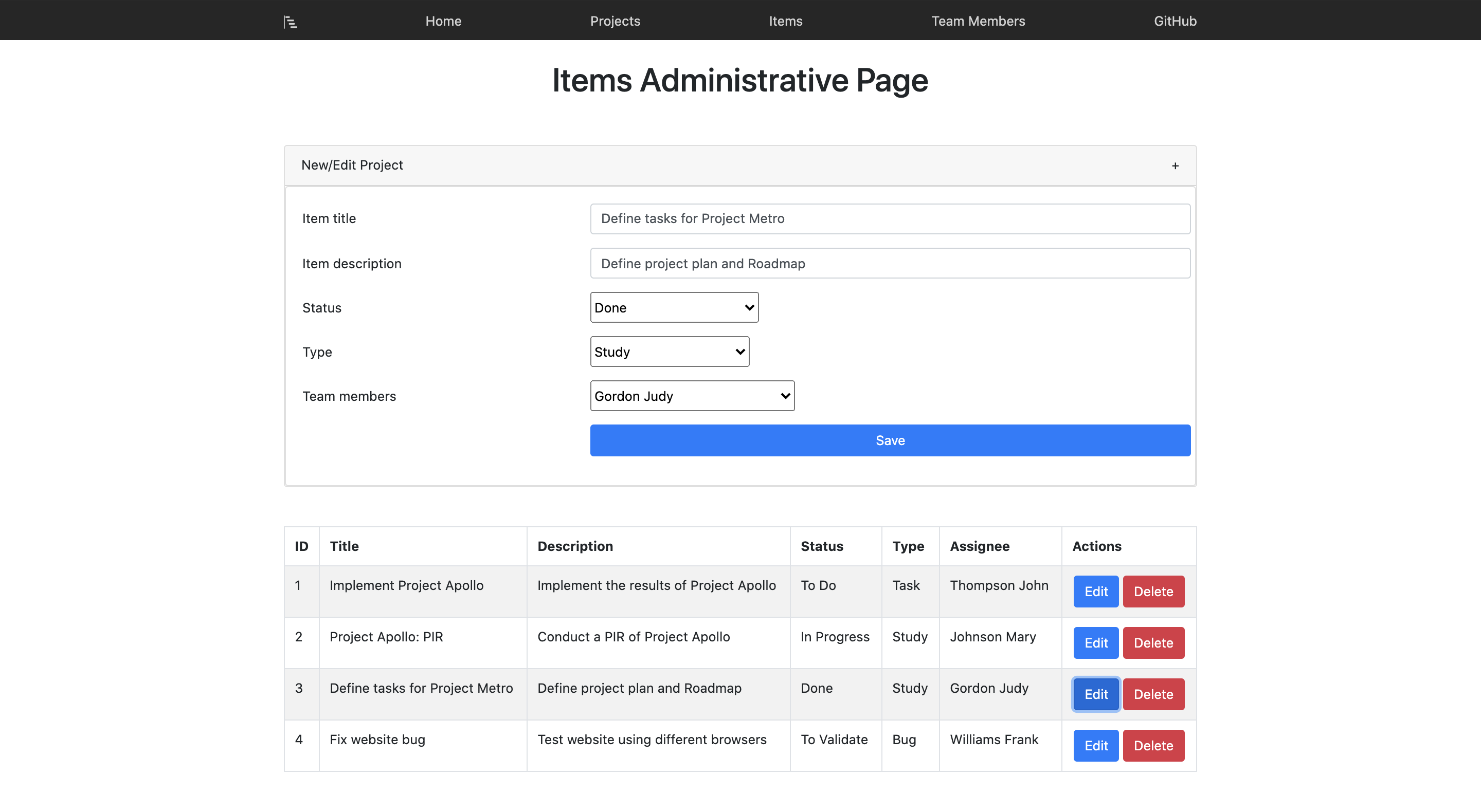Open Team members dropdown showing Gordon Judy

point(692,396)
